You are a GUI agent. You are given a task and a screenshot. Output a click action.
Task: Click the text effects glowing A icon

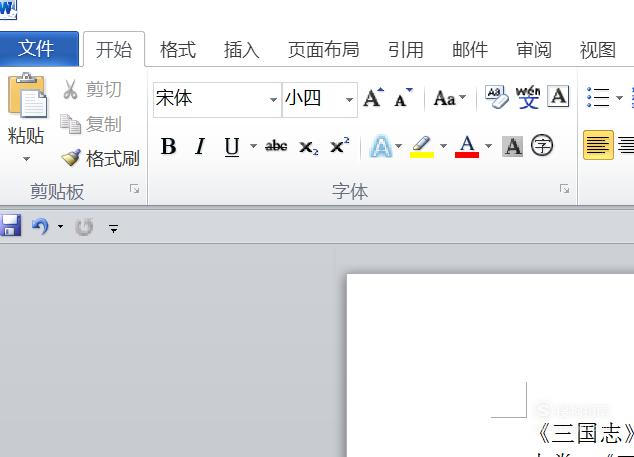point(380,146)
